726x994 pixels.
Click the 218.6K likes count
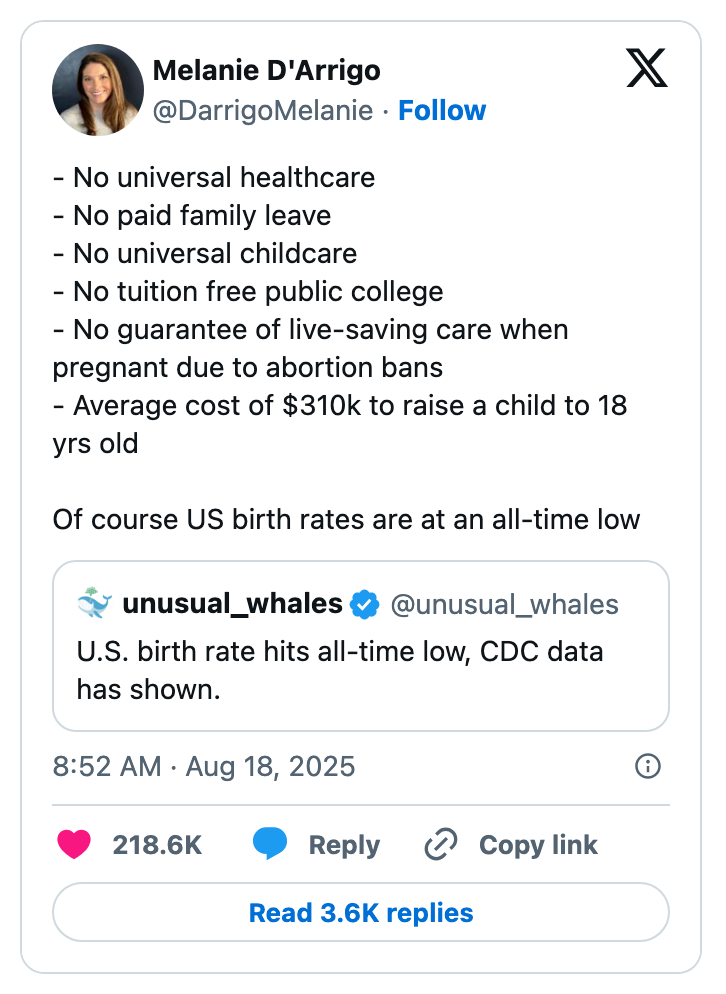coord(157,844)
